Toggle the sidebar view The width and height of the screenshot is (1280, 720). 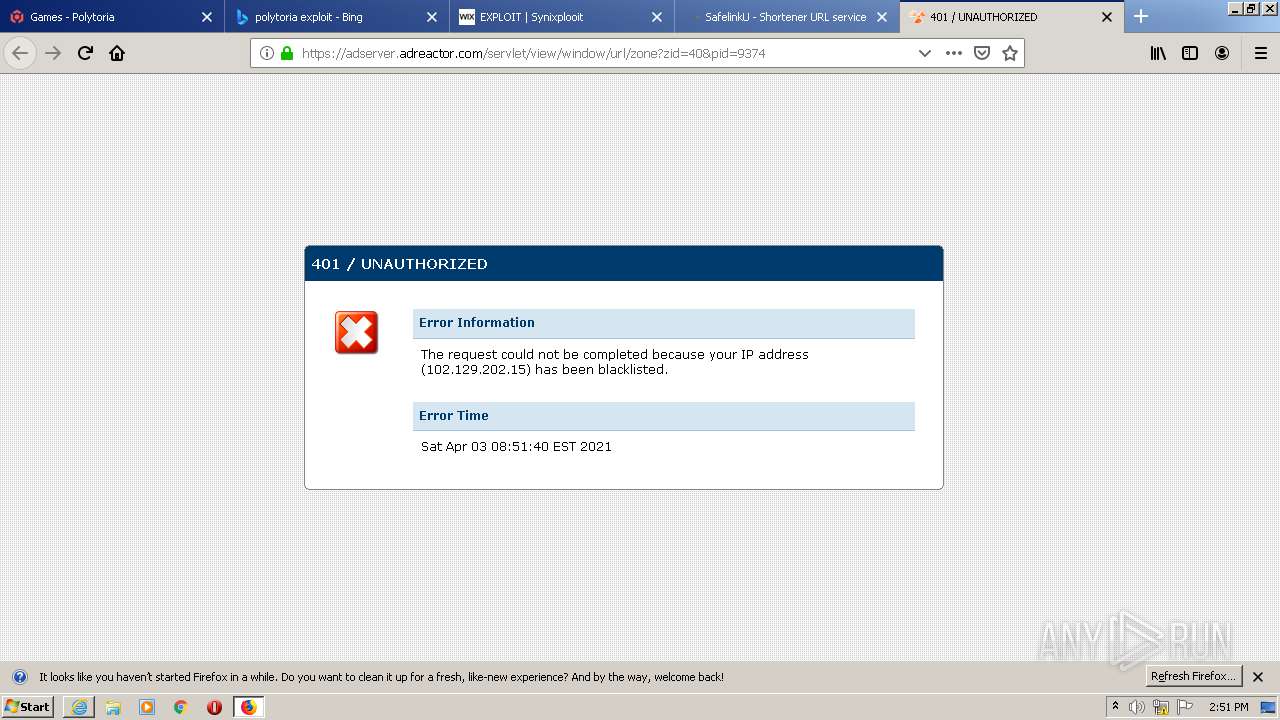click(x=1190, y=53)
